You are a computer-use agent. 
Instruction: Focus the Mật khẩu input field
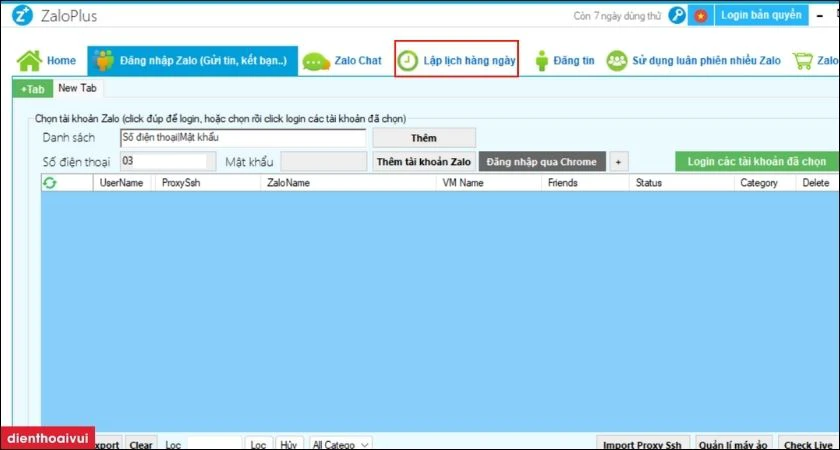pyautogui.click(x=324, y=161)
